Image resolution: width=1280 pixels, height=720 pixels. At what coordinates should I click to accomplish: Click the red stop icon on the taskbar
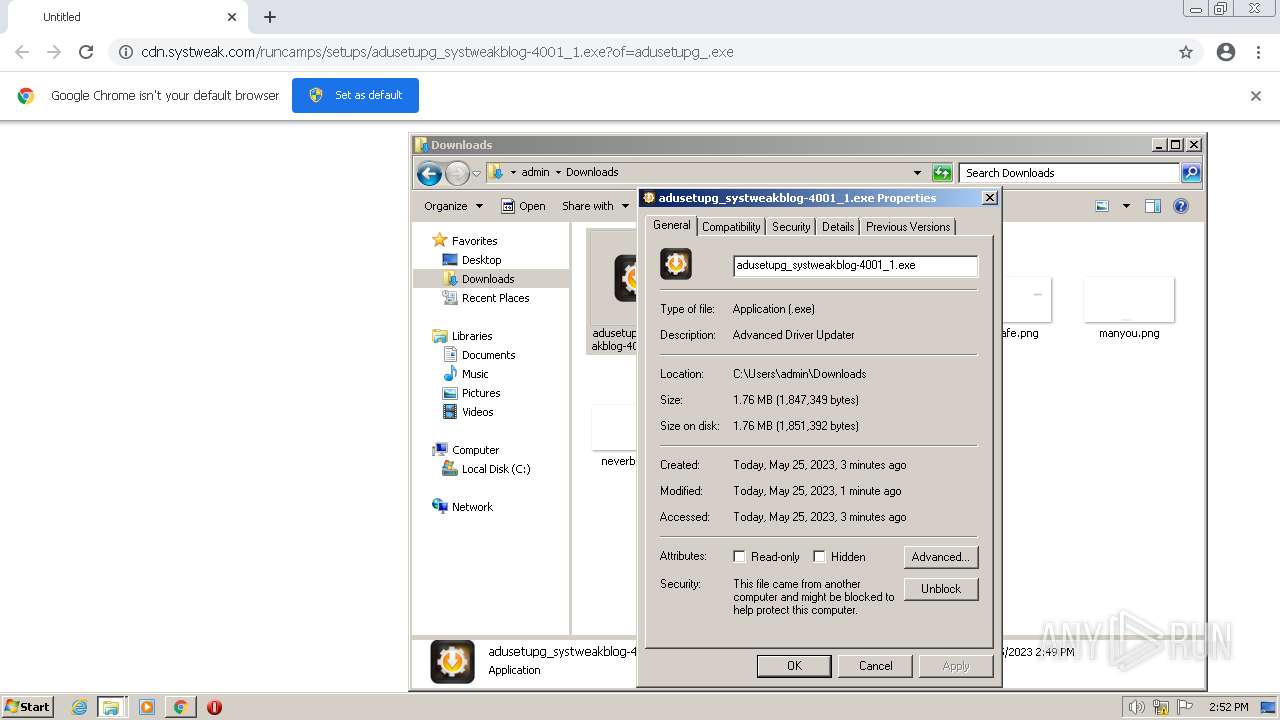tap(214, 707)
